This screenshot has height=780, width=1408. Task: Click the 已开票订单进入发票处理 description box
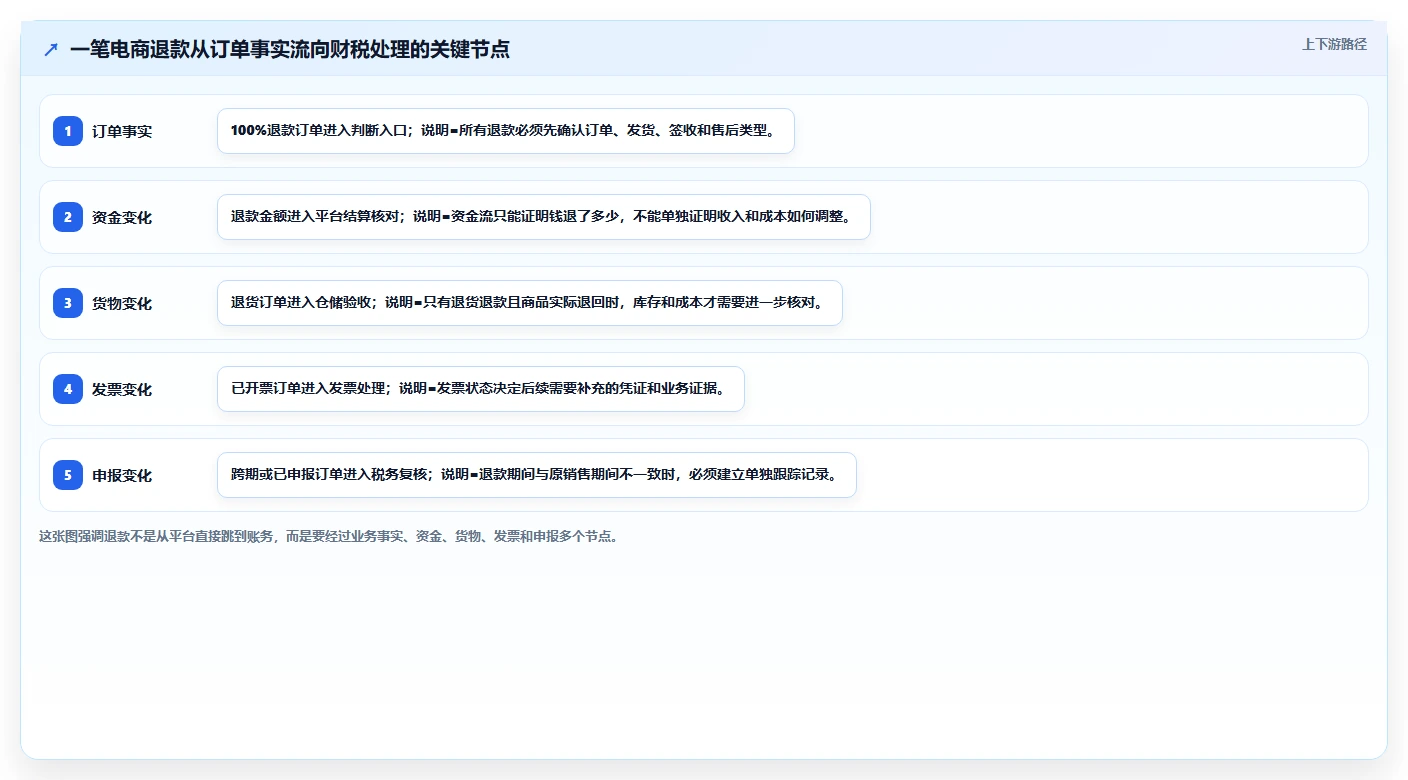pyautogui.click(x=481, y=389)
